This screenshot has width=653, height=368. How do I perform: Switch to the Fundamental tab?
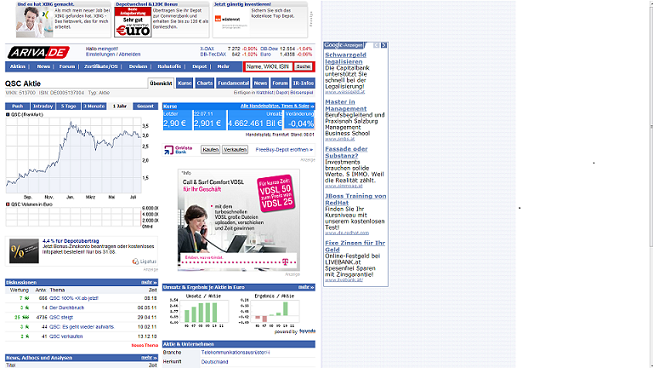233,83
